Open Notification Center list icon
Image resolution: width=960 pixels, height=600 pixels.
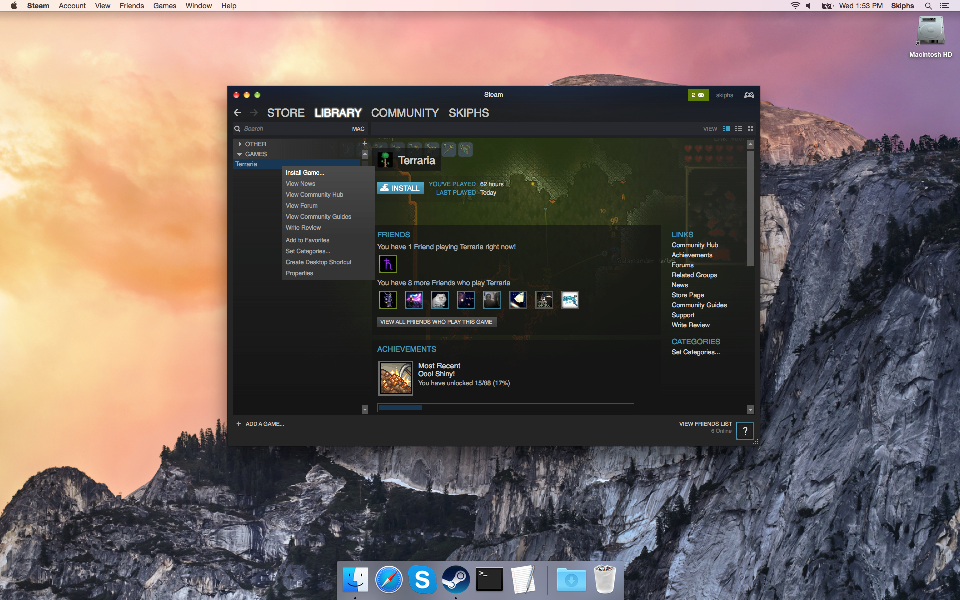(944, 6)
